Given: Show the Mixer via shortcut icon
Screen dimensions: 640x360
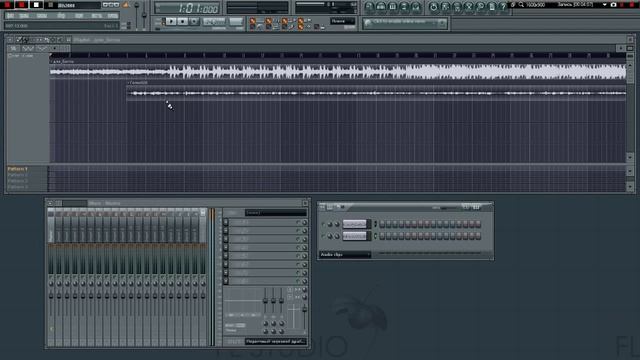Looking at the screenshot, I should pos(416,7).
